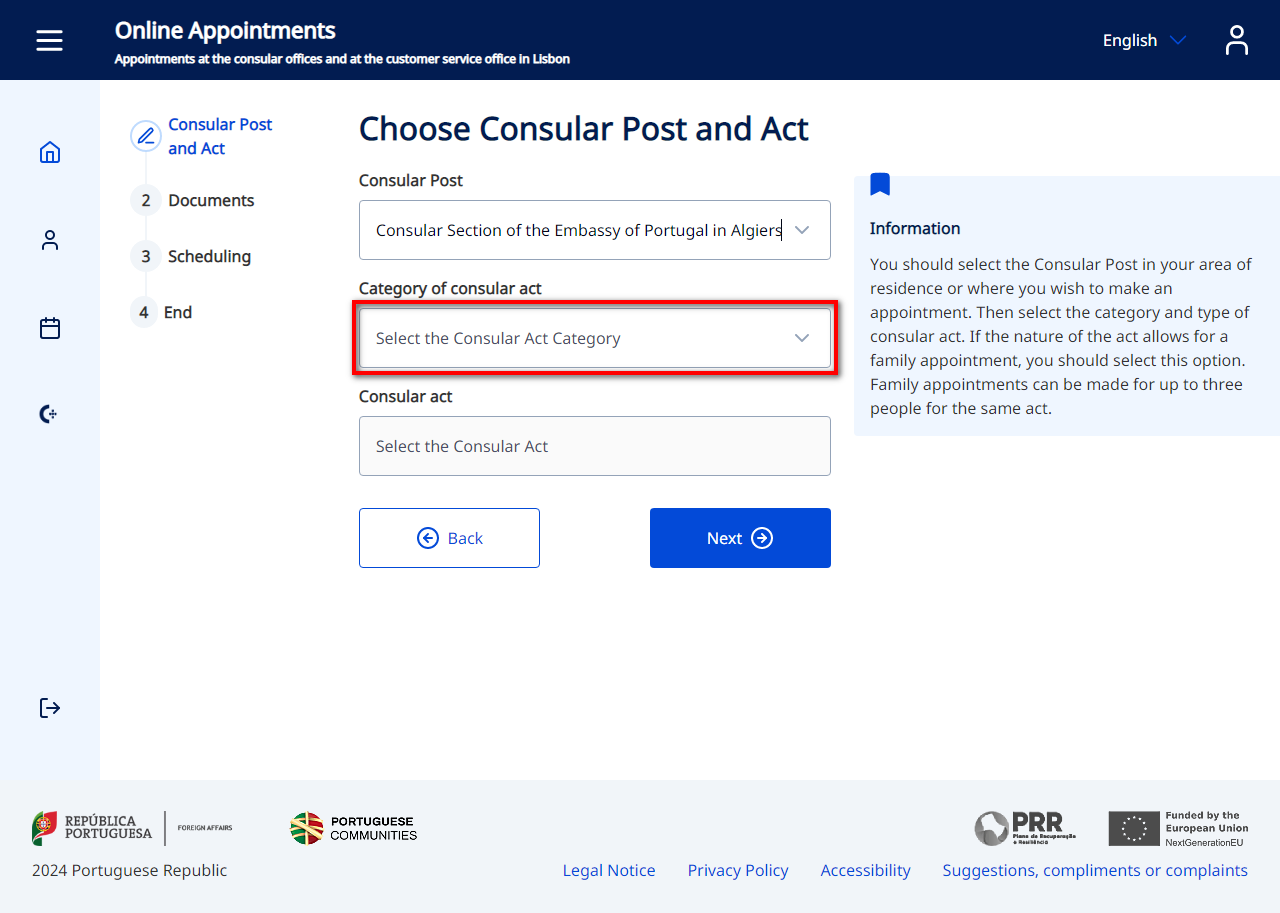Open the Privacy Policy link
Viewport: 1280px width, 913px height.
[x=737, y=870]
